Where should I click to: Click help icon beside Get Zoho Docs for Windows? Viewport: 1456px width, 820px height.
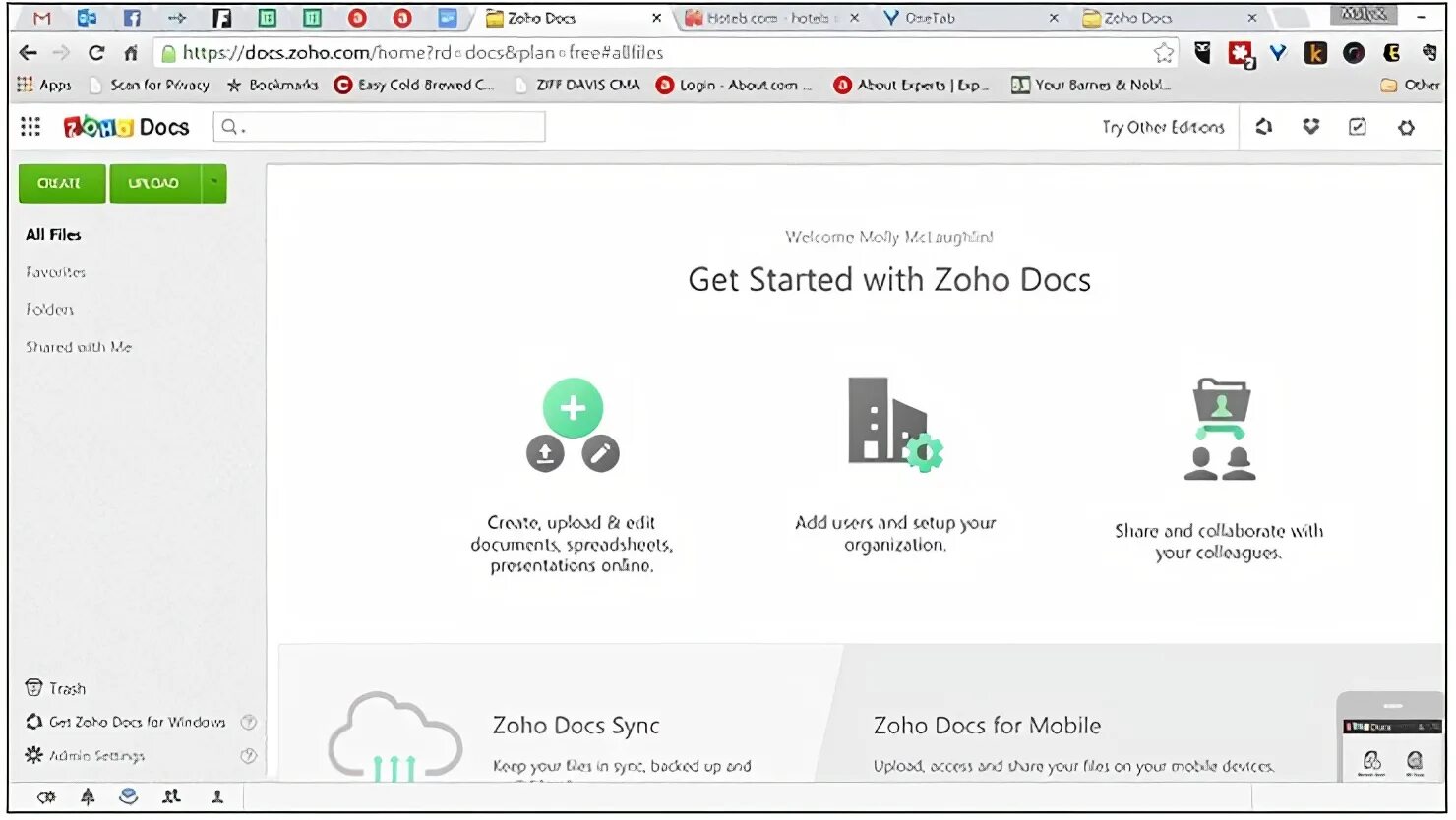tap(249, 722)
